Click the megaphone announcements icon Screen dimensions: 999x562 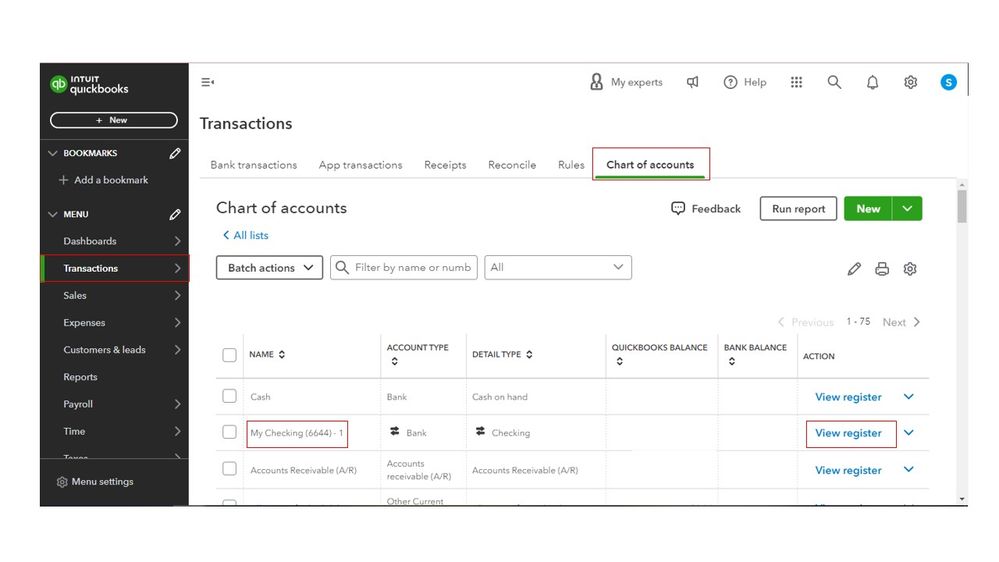(692, 82)
